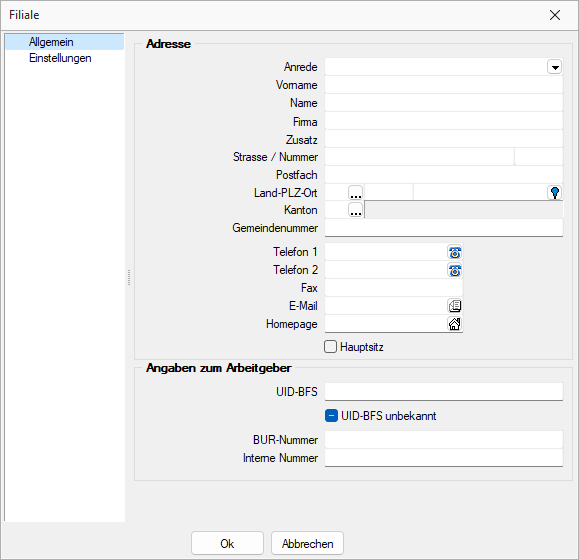Select the Gemeindenummer input field
This screenshot has height=560, width=579.
tap(444, 228)
